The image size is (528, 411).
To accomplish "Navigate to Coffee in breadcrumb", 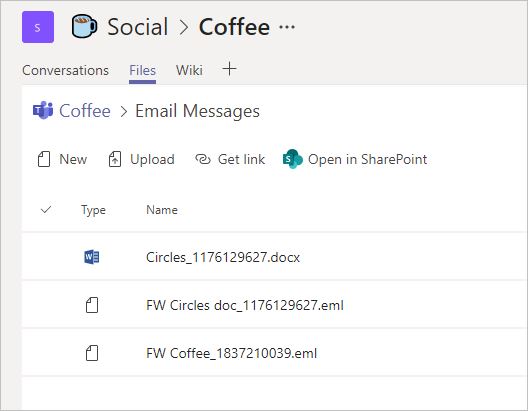I will click(85, 111).
